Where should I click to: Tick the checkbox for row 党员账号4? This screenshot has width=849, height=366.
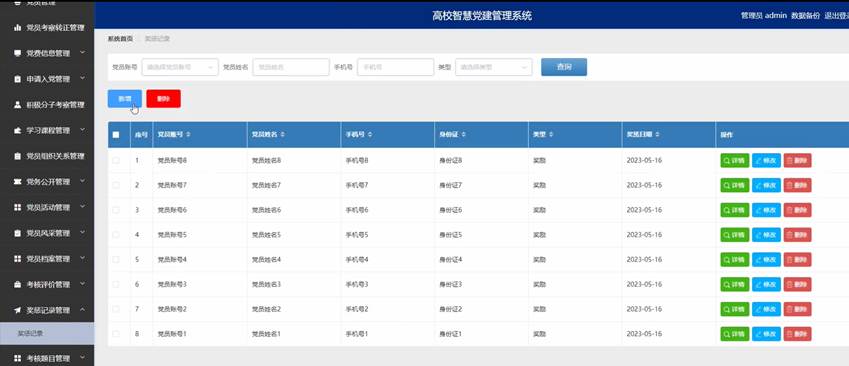pyautogui.click(x=116, y=259)
